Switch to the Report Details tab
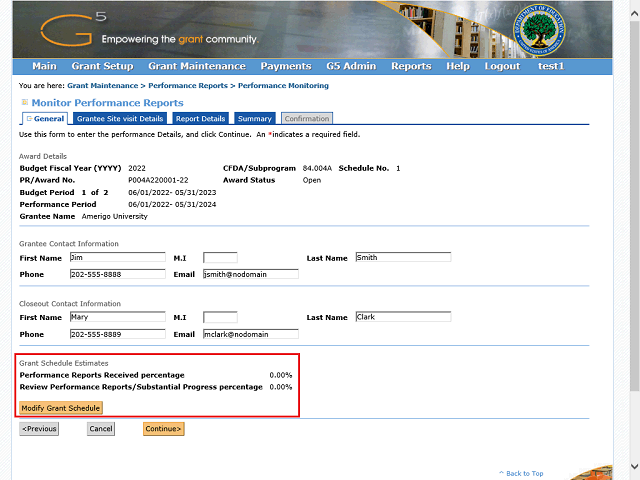 pos(200,118)
